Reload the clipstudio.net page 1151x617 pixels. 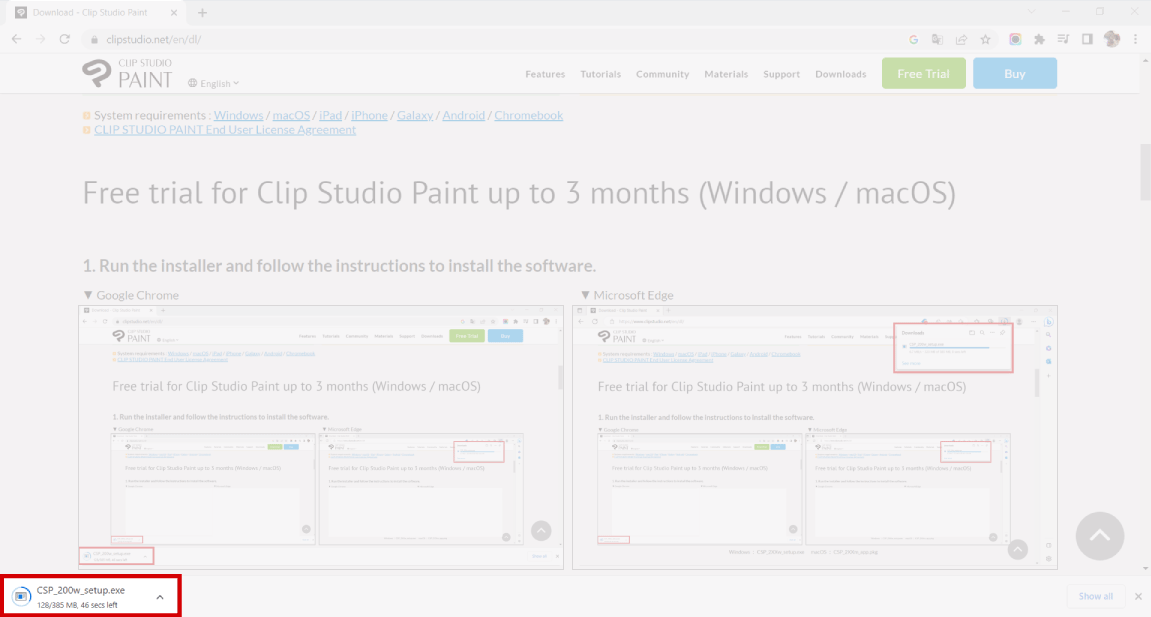tap(65, 40)
